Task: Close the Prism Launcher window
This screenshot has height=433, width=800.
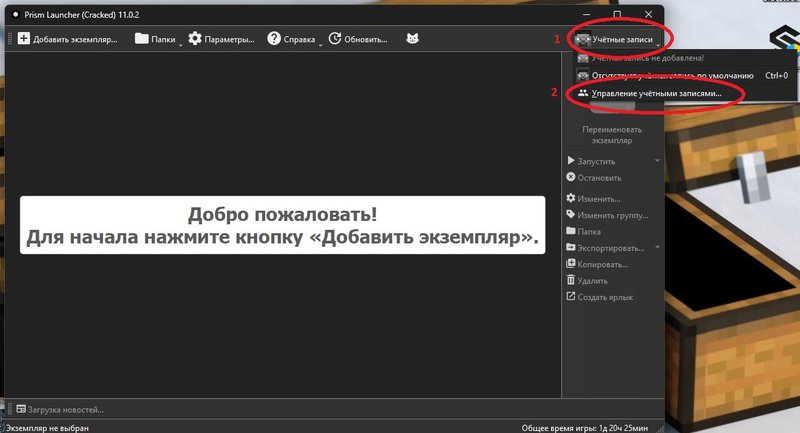Action: [x=648, y=14]
